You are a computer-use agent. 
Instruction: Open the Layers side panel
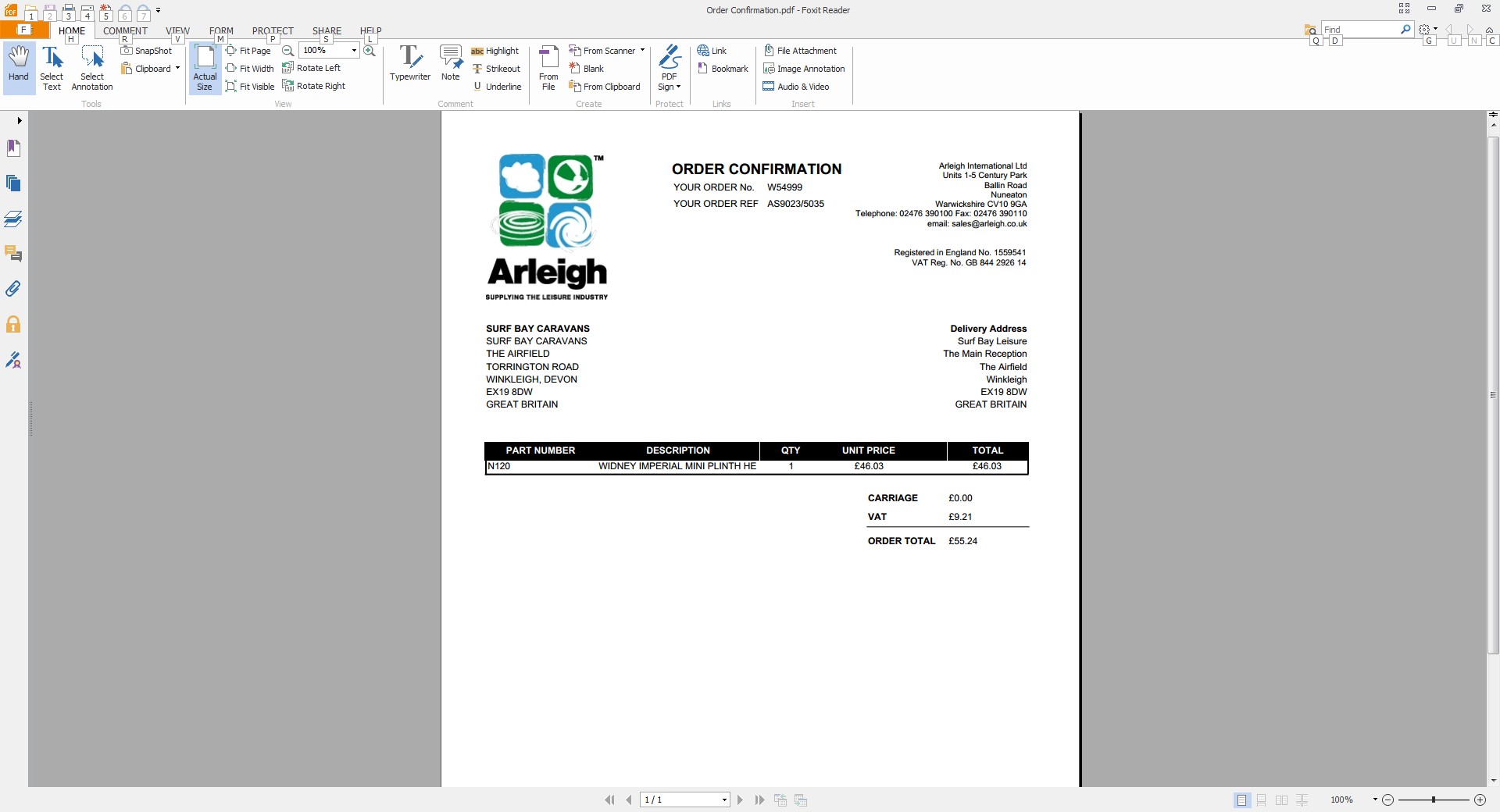13,219
